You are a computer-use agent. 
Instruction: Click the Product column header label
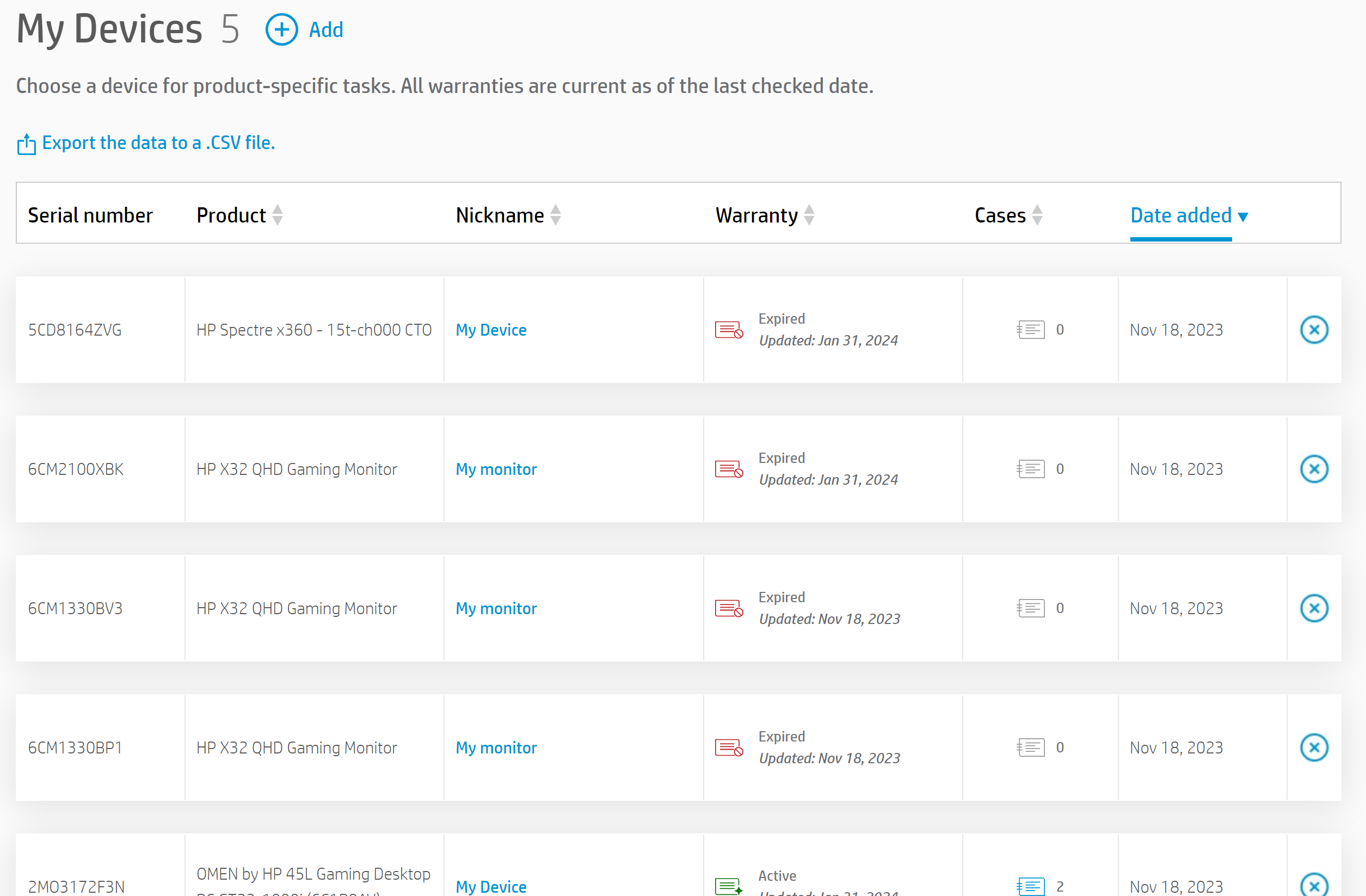pyautogui.click(x=231, y=215)
